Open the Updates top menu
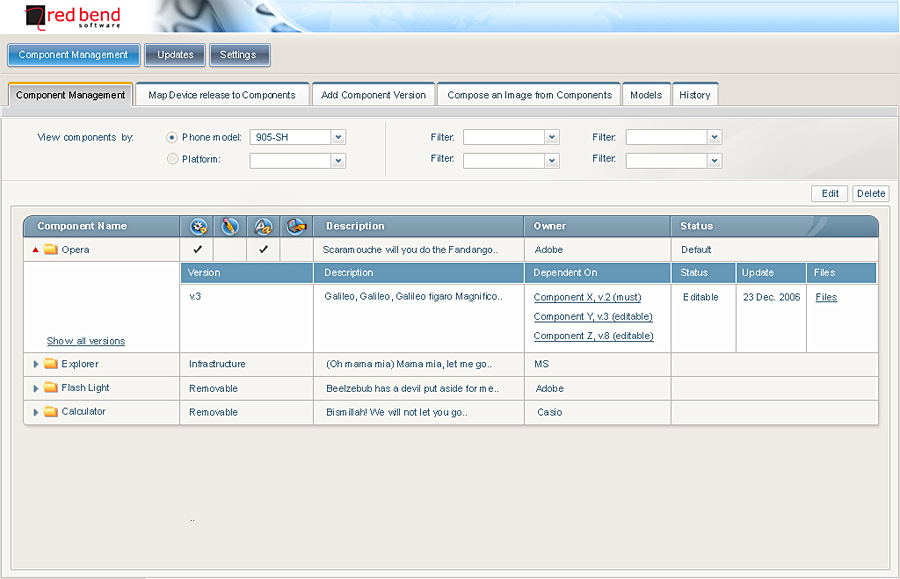This screenshot has height=579, width=900. click(175, 55)
